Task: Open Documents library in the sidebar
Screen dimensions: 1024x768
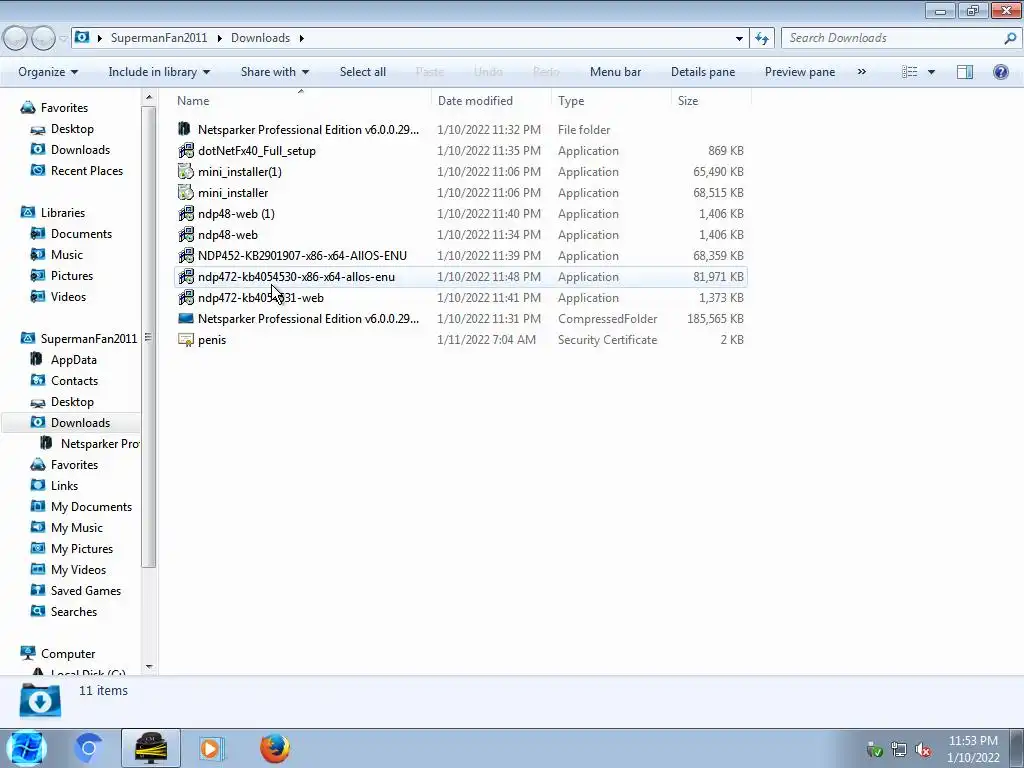Action: click(81, 234)
